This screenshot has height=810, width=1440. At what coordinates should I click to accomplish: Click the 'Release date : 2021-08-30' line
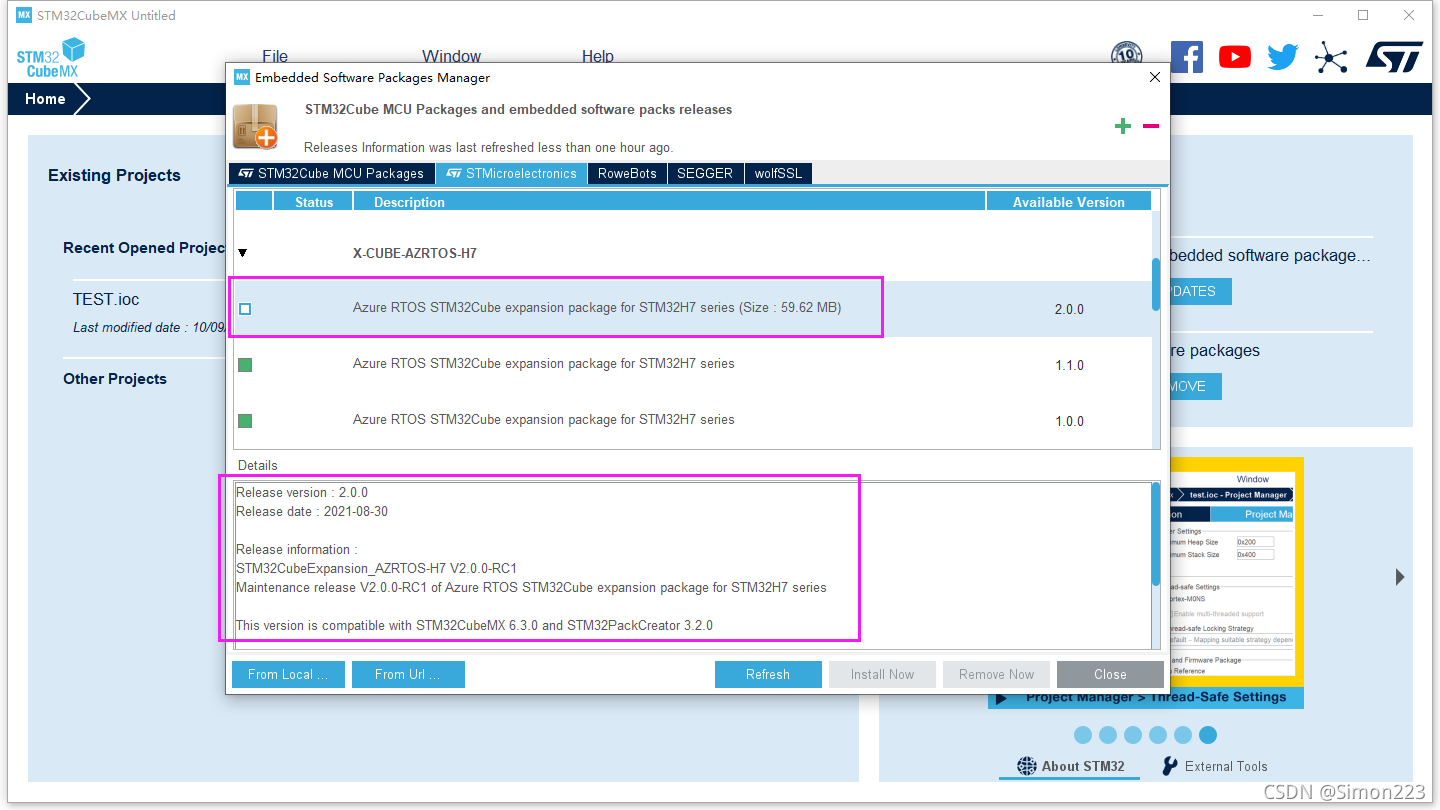[x=312, y=511]
